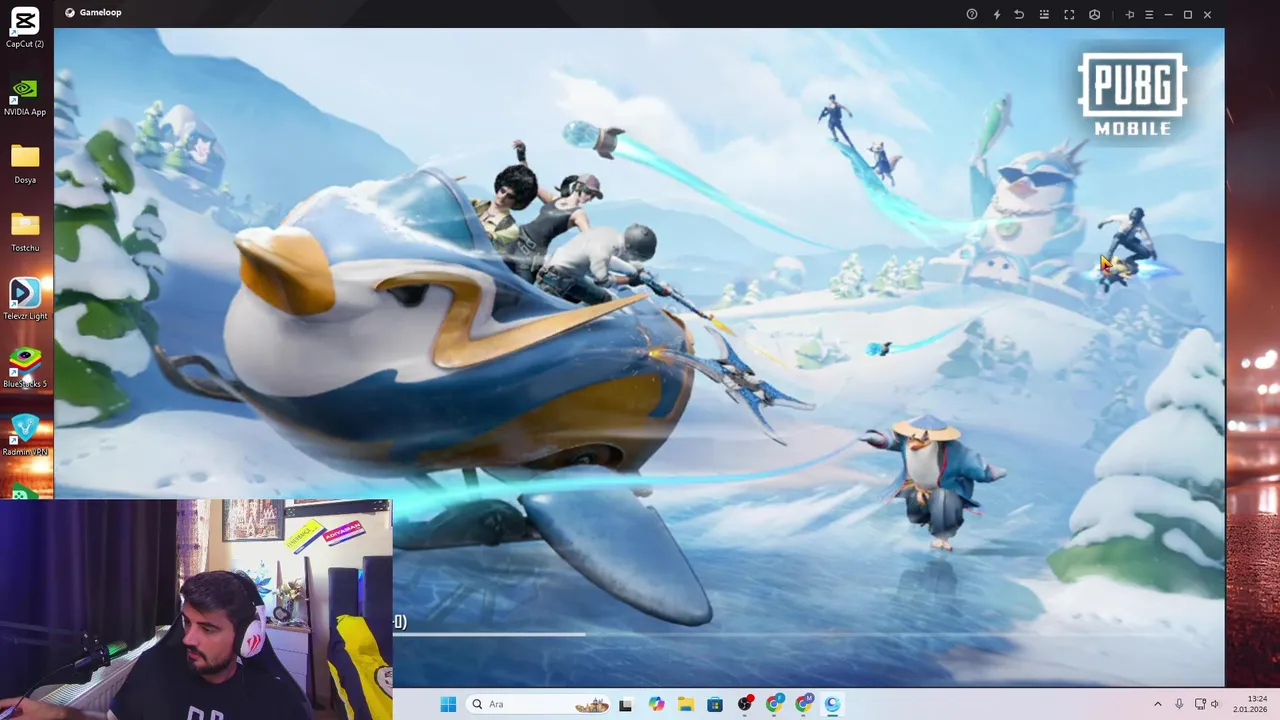Open the Dosya desktop folder

[25, 163]
